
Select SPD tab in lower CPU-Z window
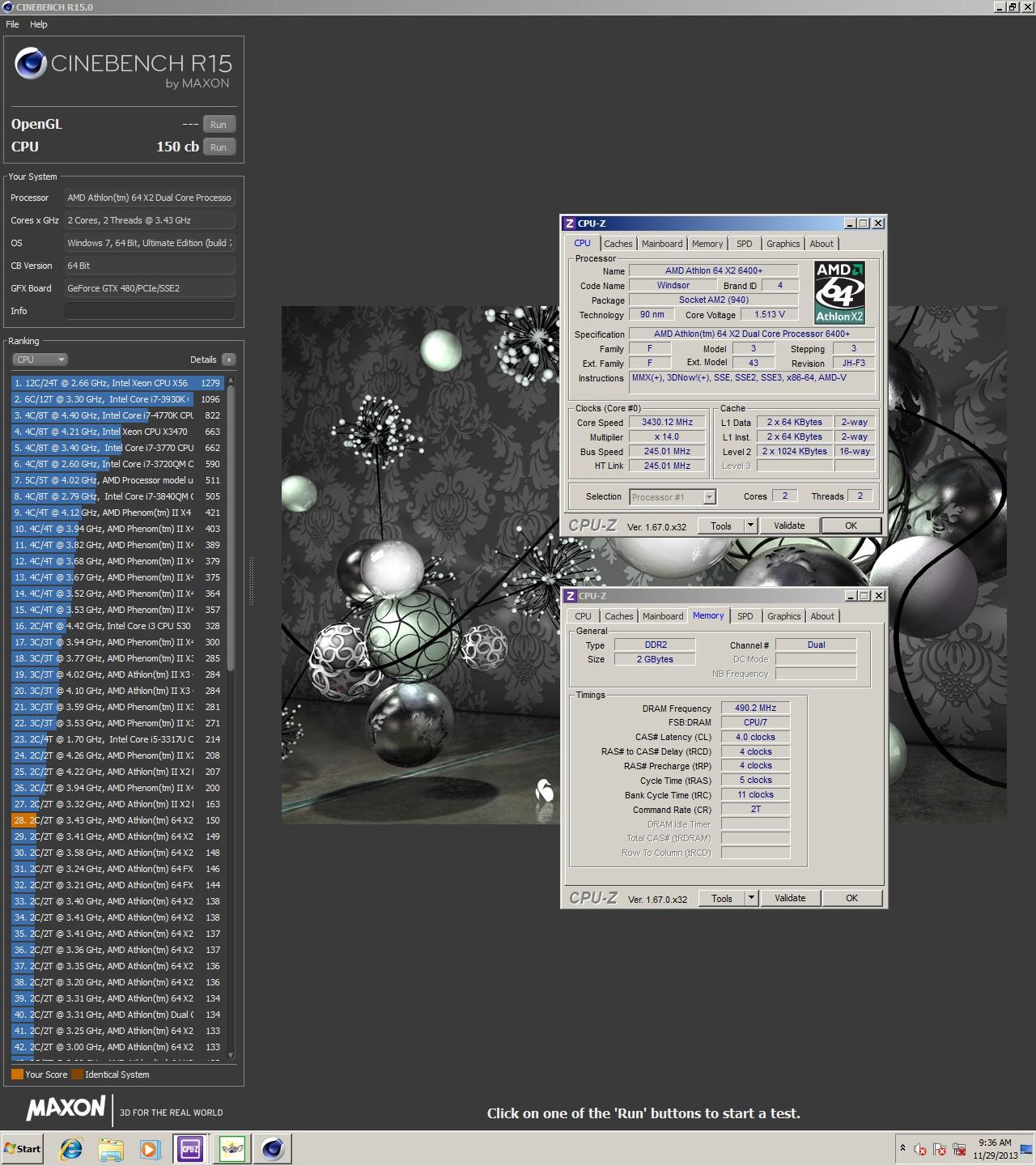coord(745,616)
